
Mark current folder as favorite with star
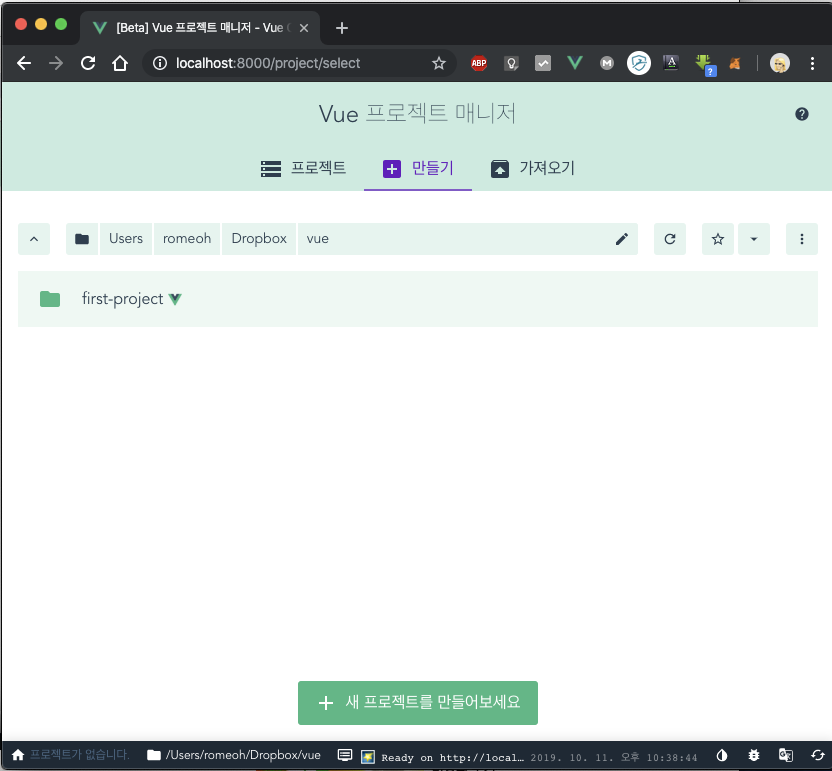pos(717,239)
